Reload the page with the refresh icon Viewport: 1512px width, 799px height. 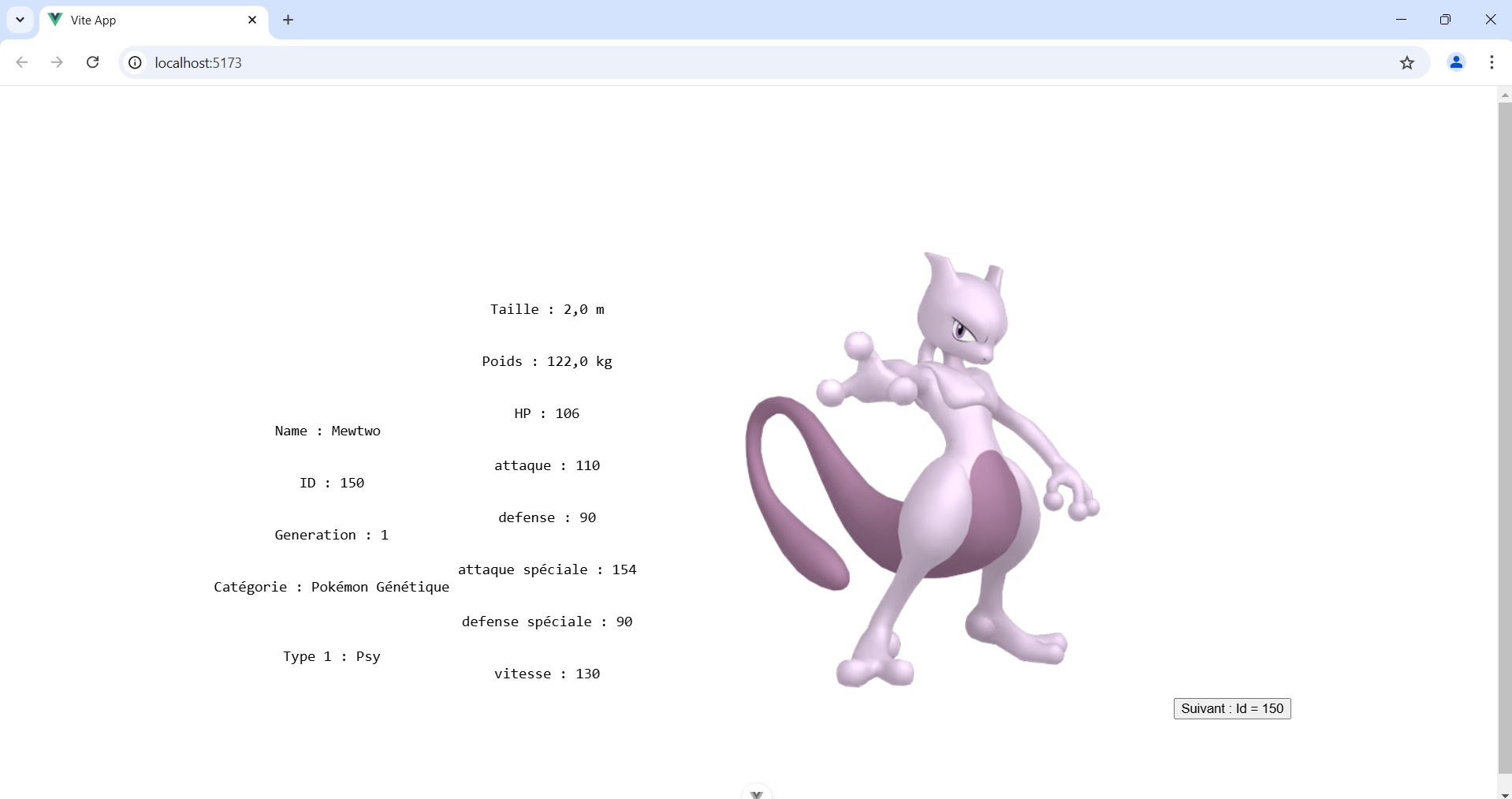tap(92, 62)
